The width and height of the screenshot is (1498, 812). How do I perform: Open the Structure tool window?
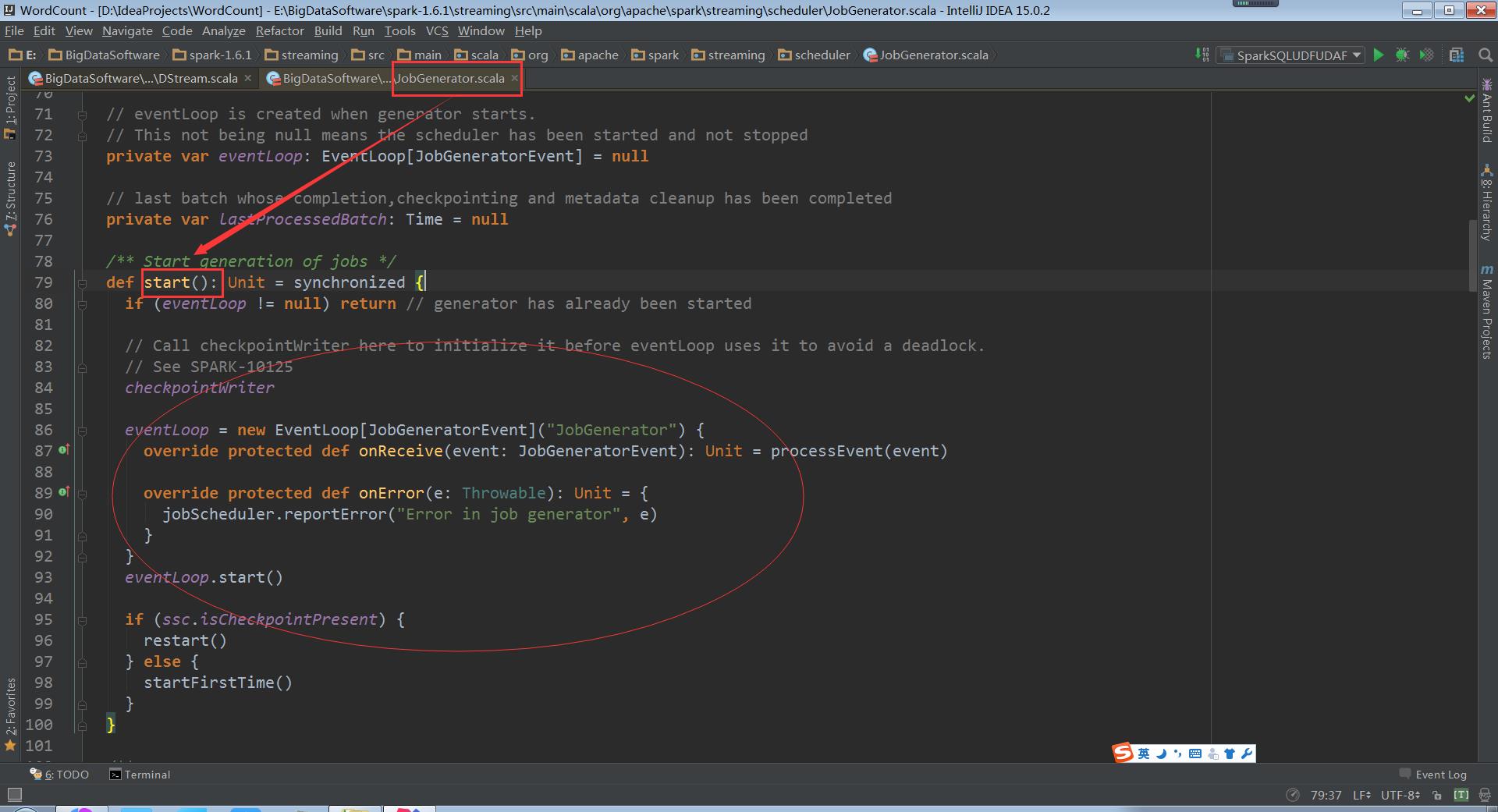[x=10, y=198]
